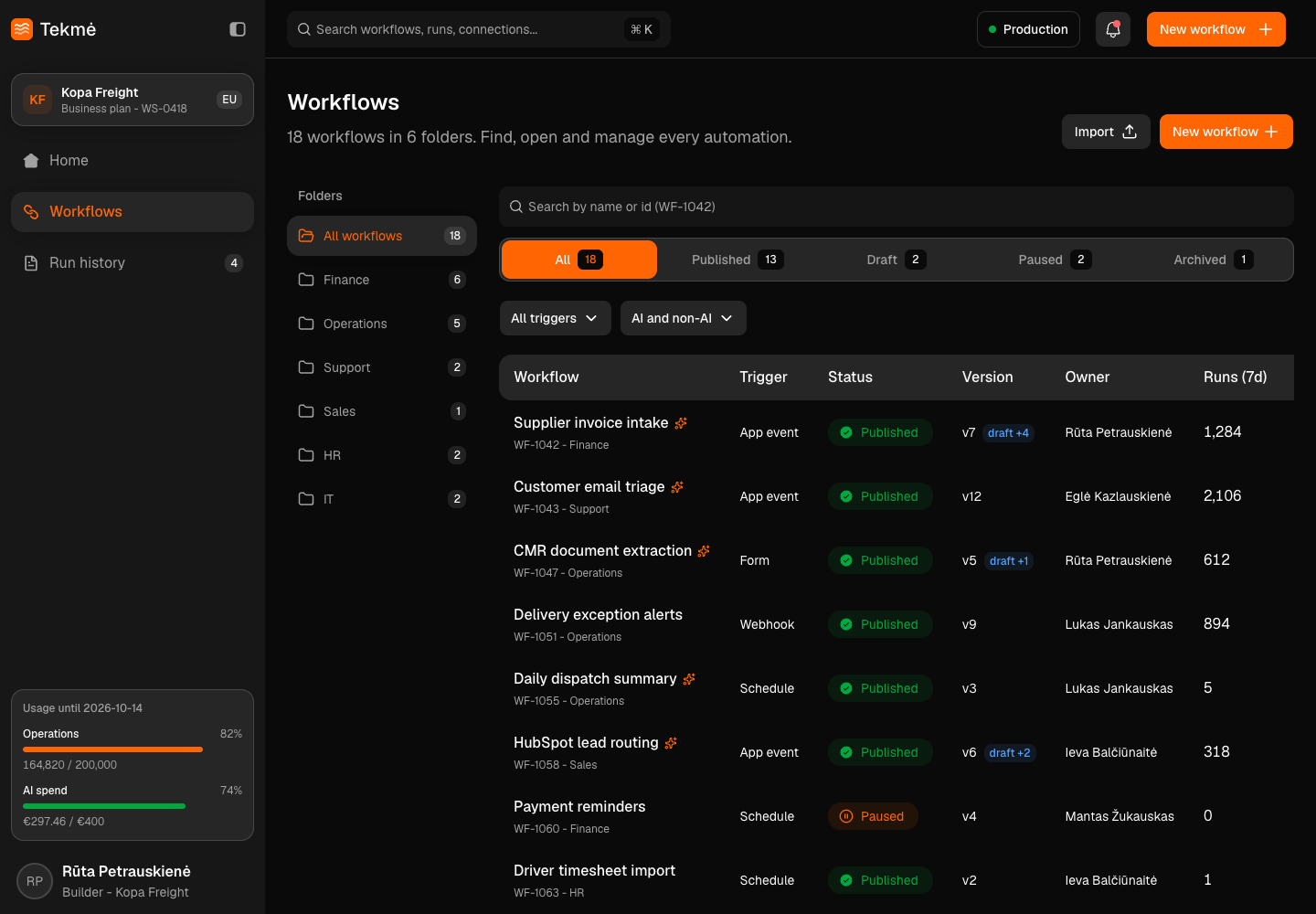Click the Runs (7d) column header

pyautogui.click(x=1236, y=377)
